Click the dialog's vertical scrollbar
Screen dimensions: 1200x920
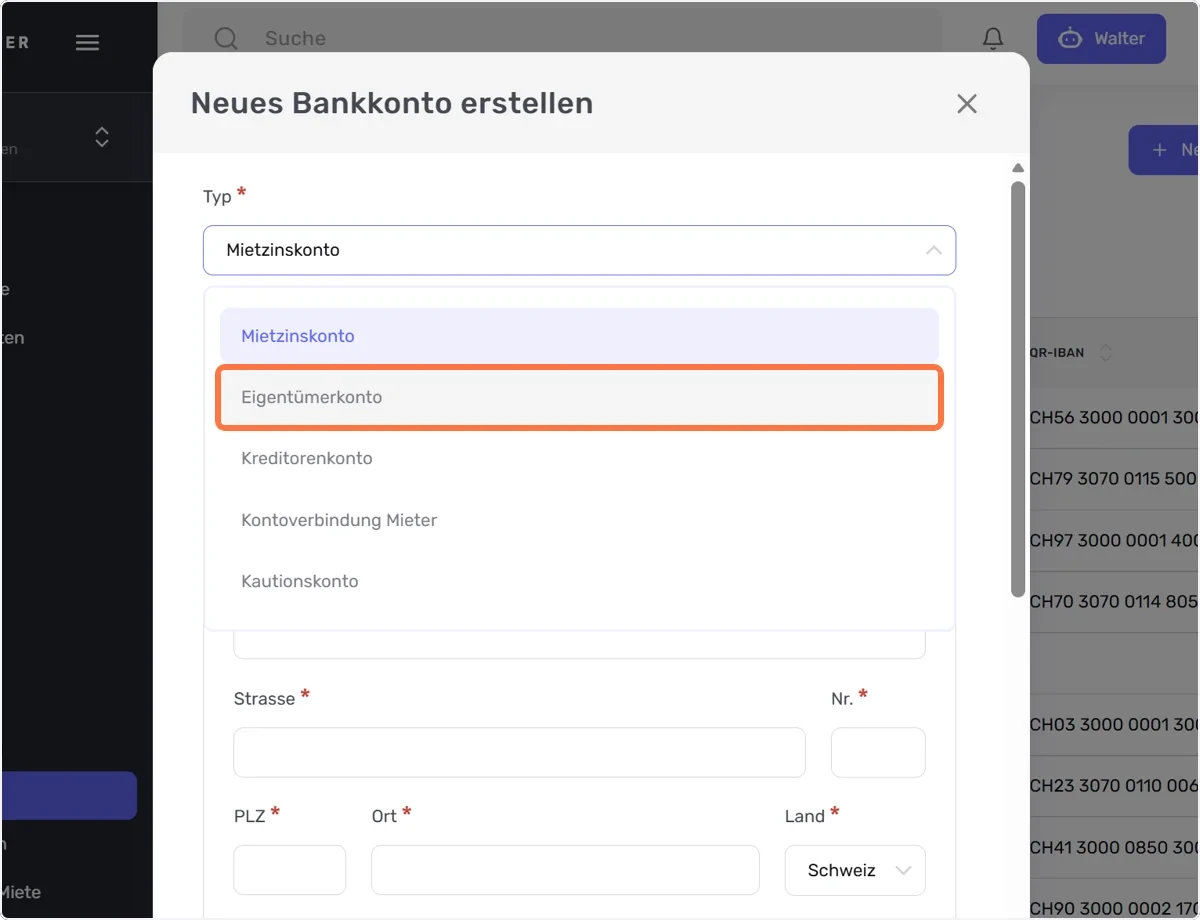tap(1018, 389)
